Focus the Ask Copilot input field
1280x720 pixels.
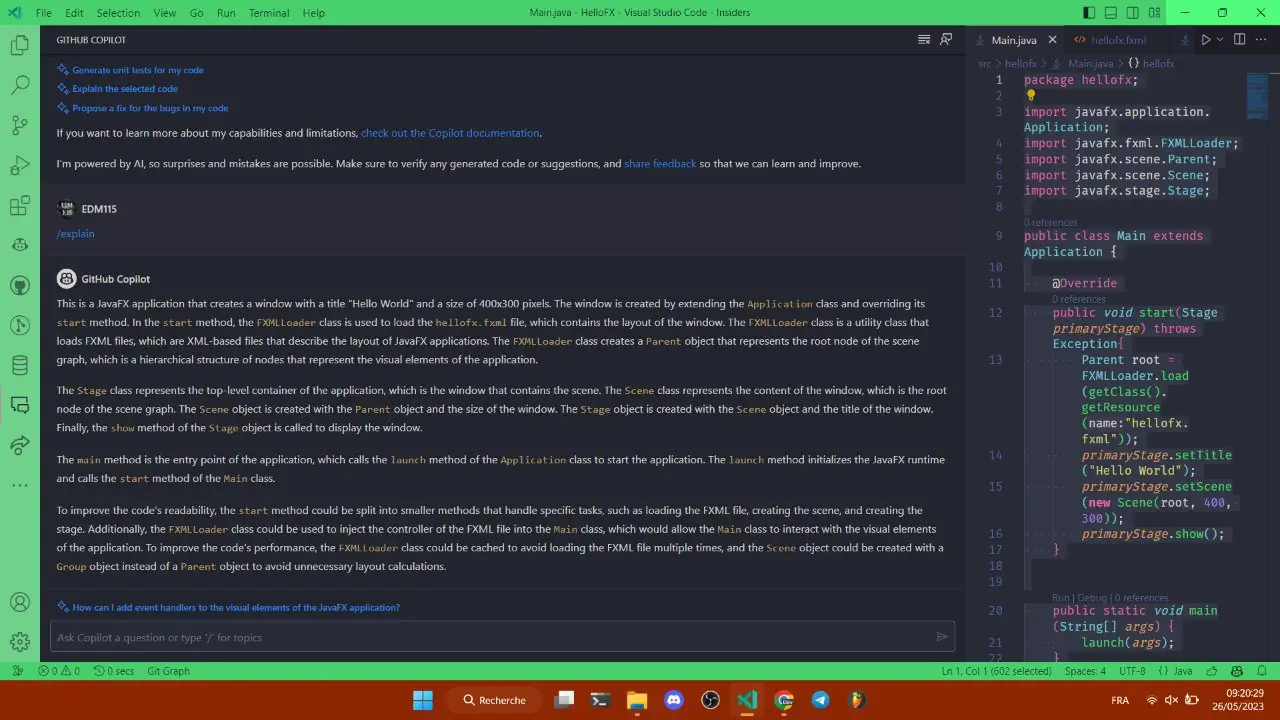click(x=502, y=637)
